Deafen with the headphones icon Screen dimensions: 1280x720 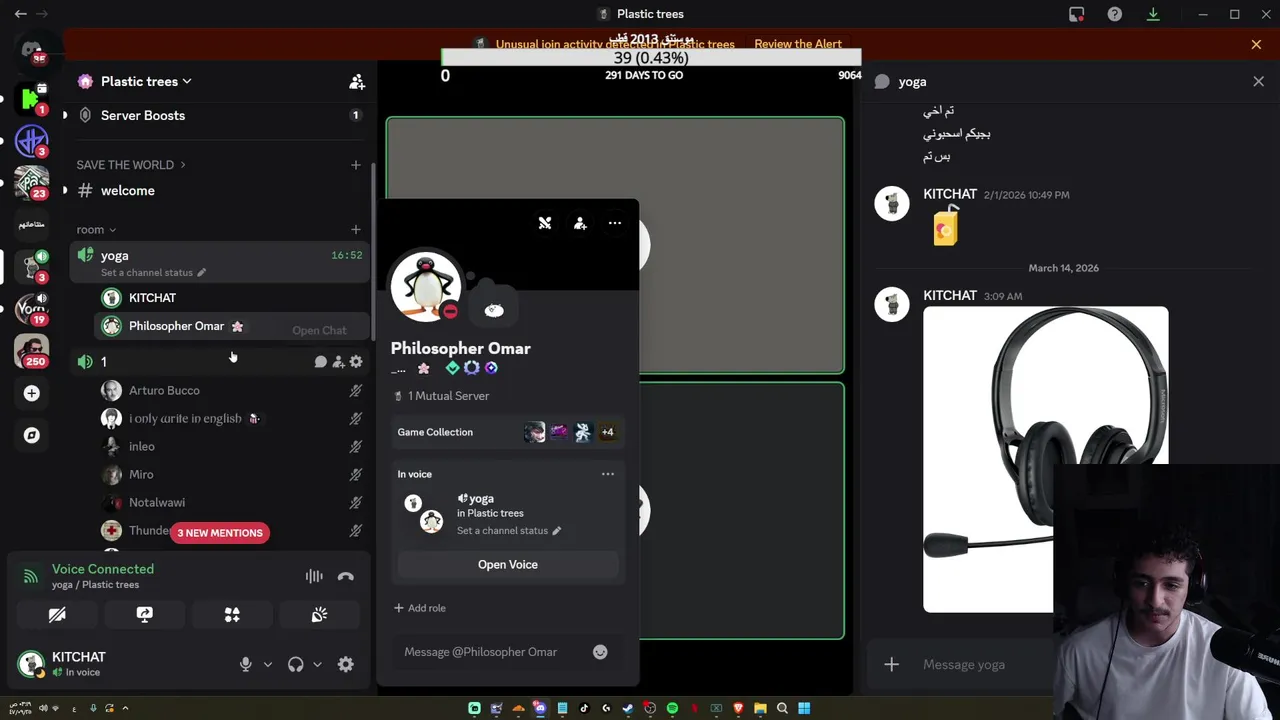[x=295, y=664]
